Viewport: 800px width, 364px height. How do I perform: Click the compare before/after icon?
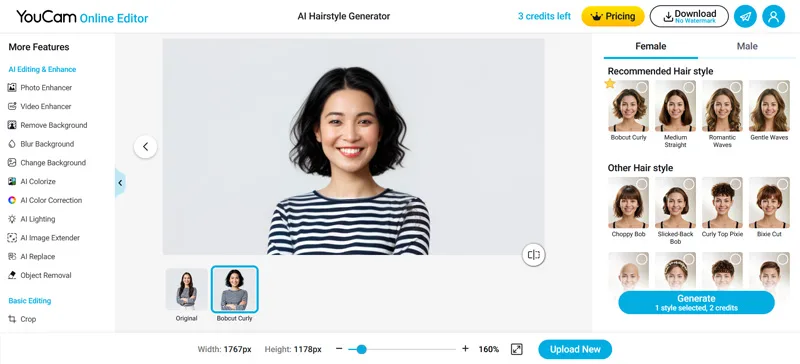pyautogui.click(x=534, y=255)
